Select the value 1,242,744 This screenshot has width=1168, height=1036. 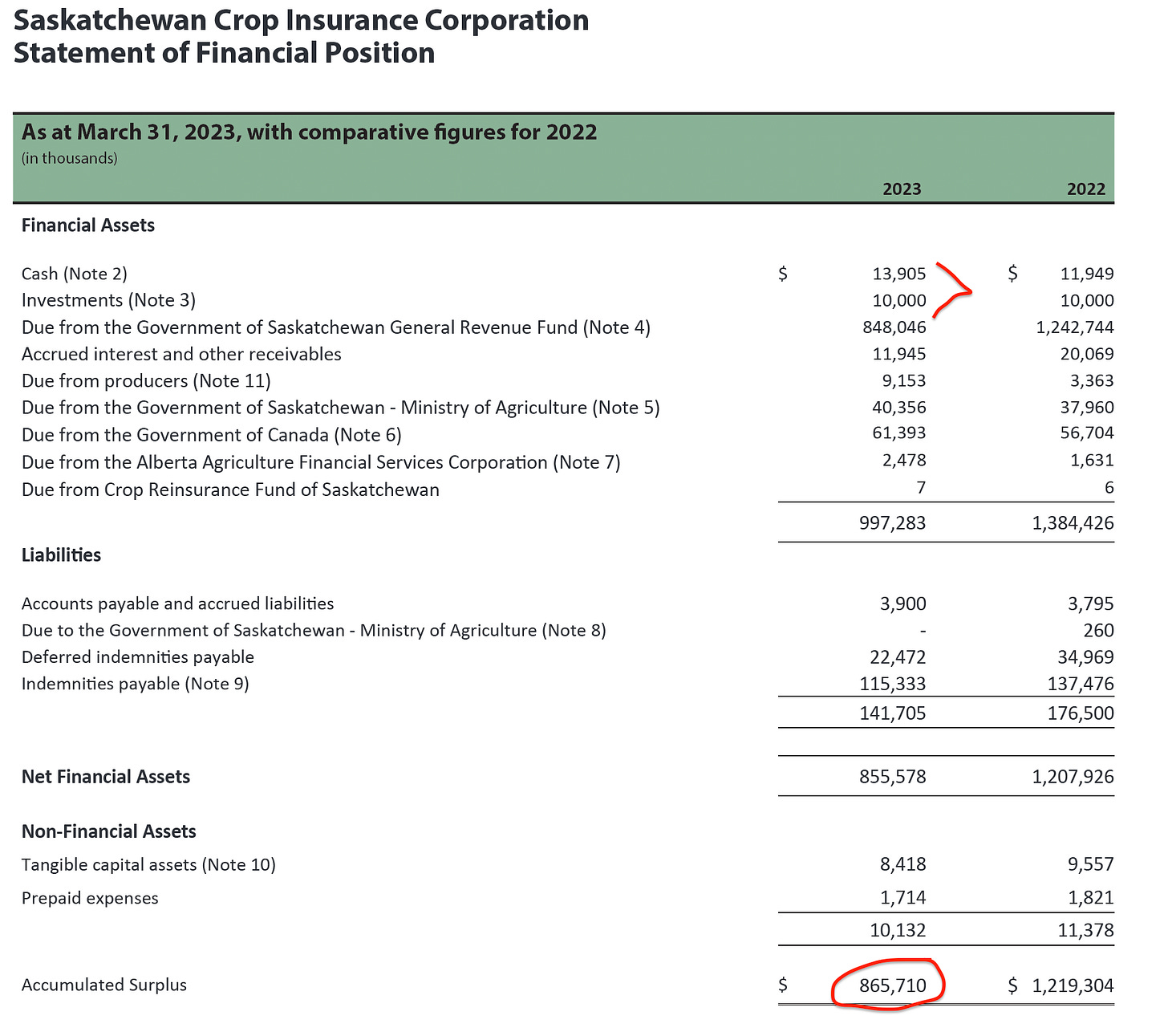(1073, 327)
